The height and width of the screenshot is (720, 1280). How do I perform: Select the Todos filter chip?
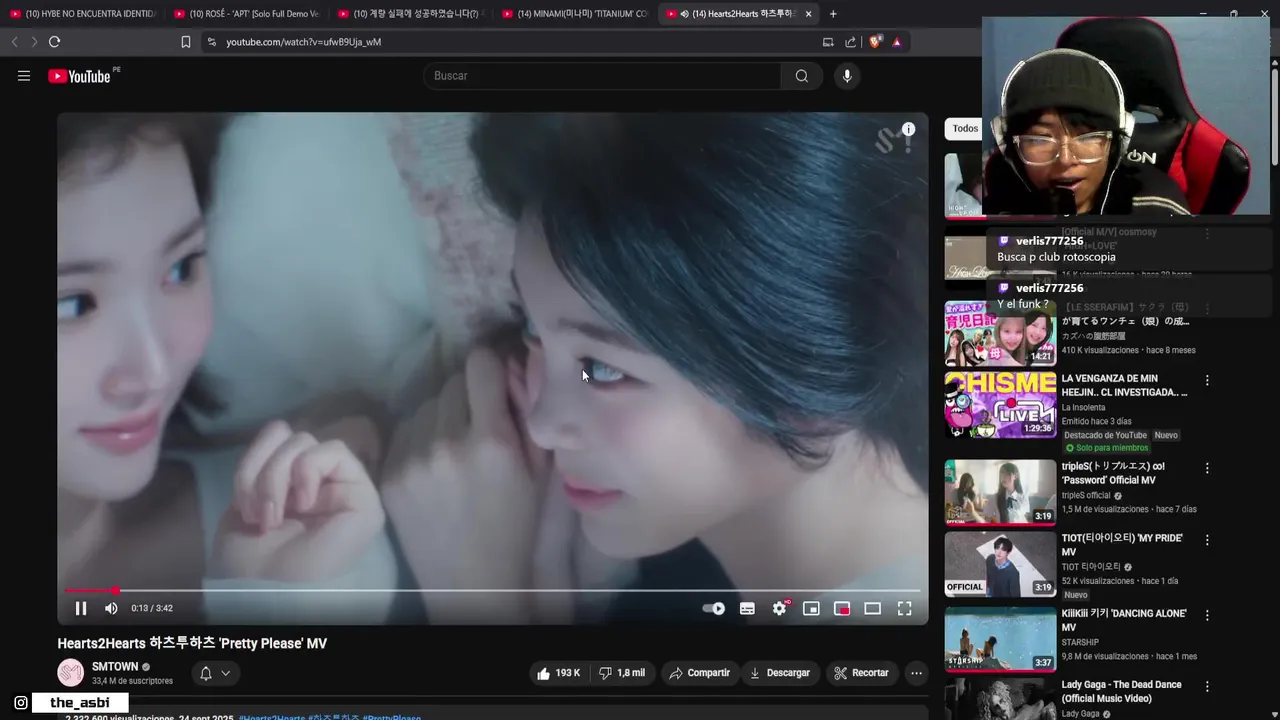coord(964,128)
